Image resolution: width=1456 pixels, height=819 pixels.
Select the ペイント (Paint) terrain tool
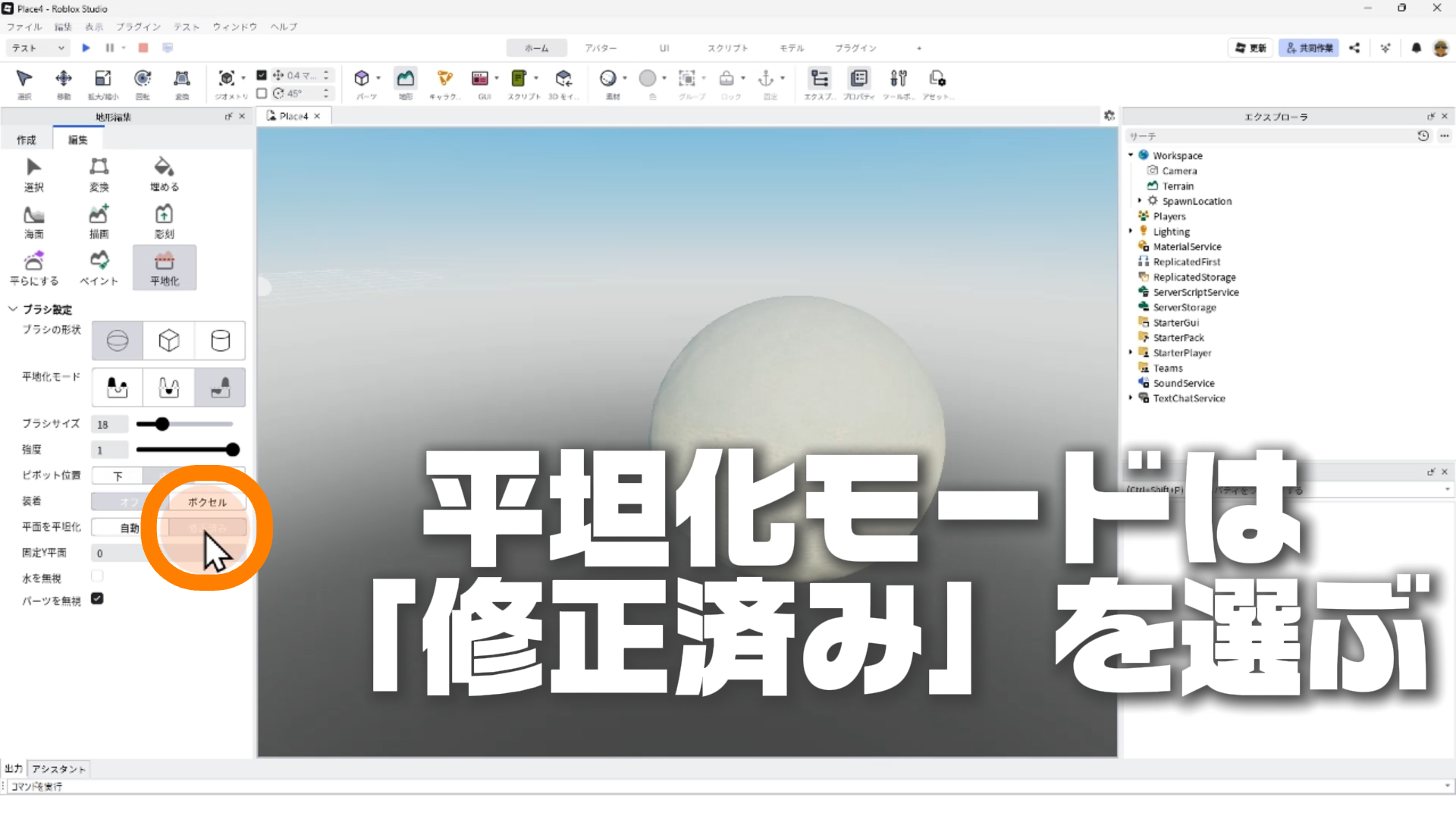(99, 268)
